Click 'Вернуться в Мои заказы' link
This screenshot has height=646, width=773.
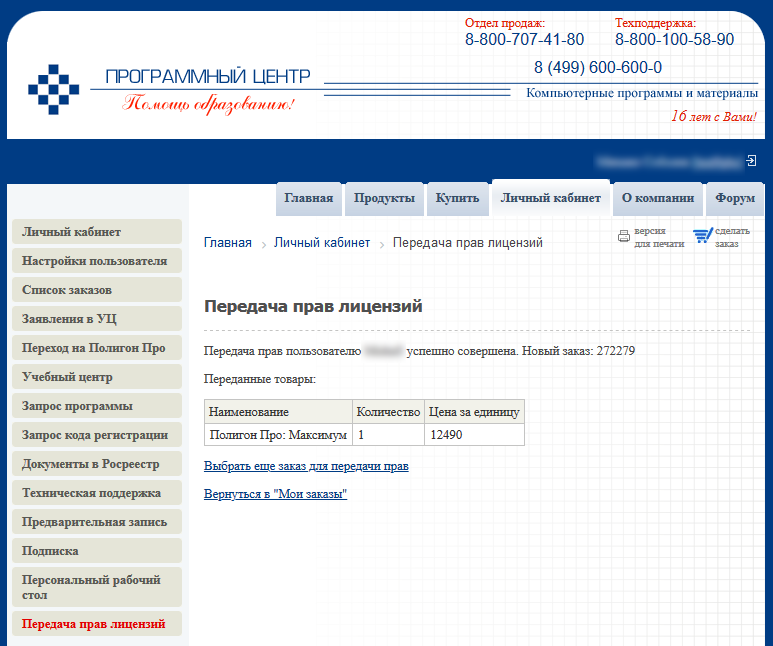(276, 494)
